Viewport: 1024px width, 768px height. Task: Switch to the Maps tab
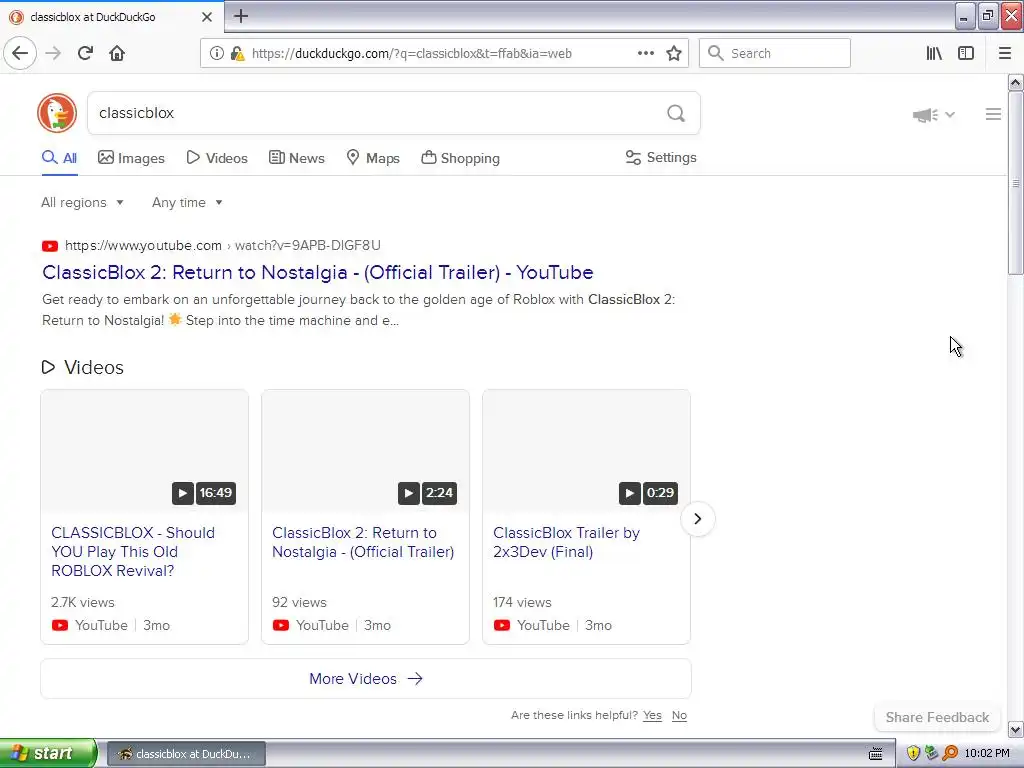pyautogui.click(x=373, y=158)
